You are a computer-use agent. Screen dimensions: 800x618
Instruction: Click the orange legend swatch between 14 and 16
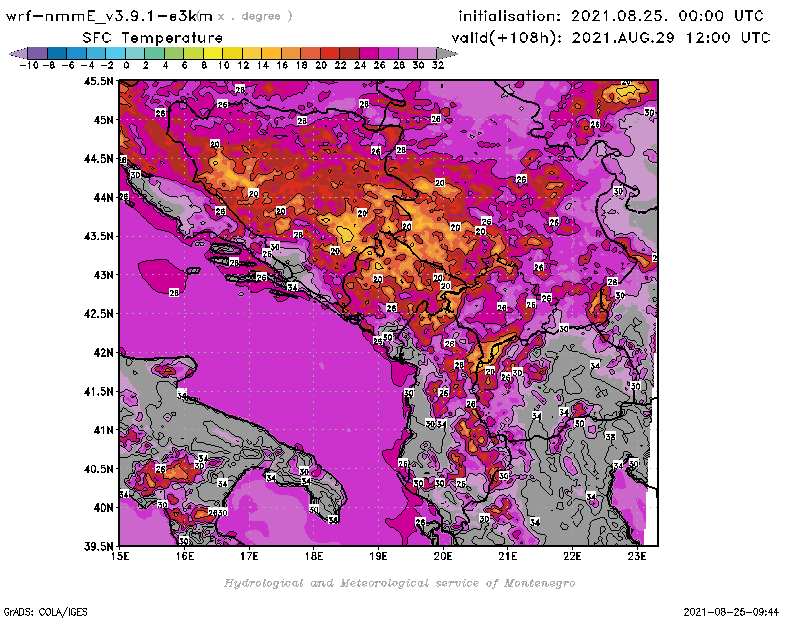[x=271, y=53]
